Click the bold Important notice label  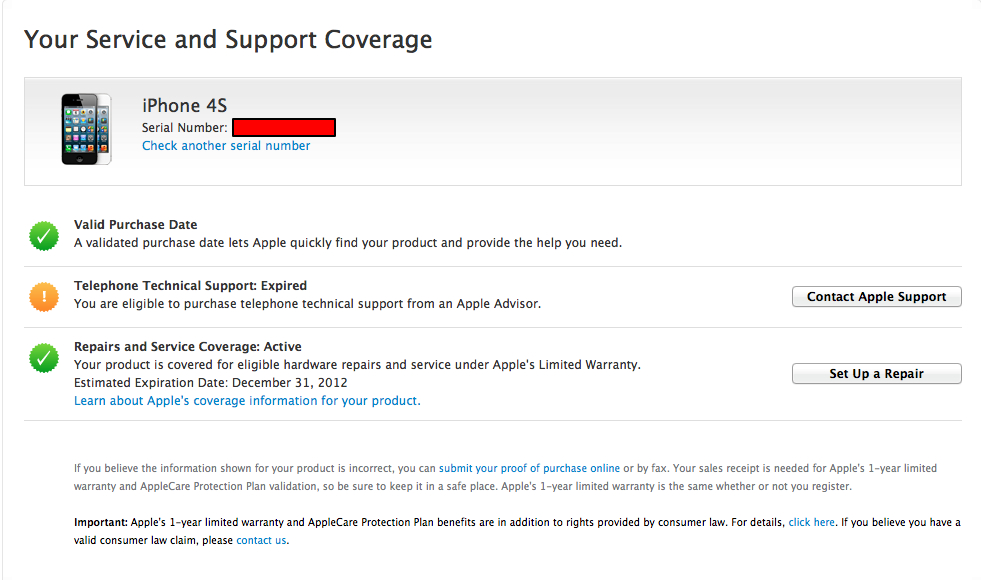click(x=101, y=522)
